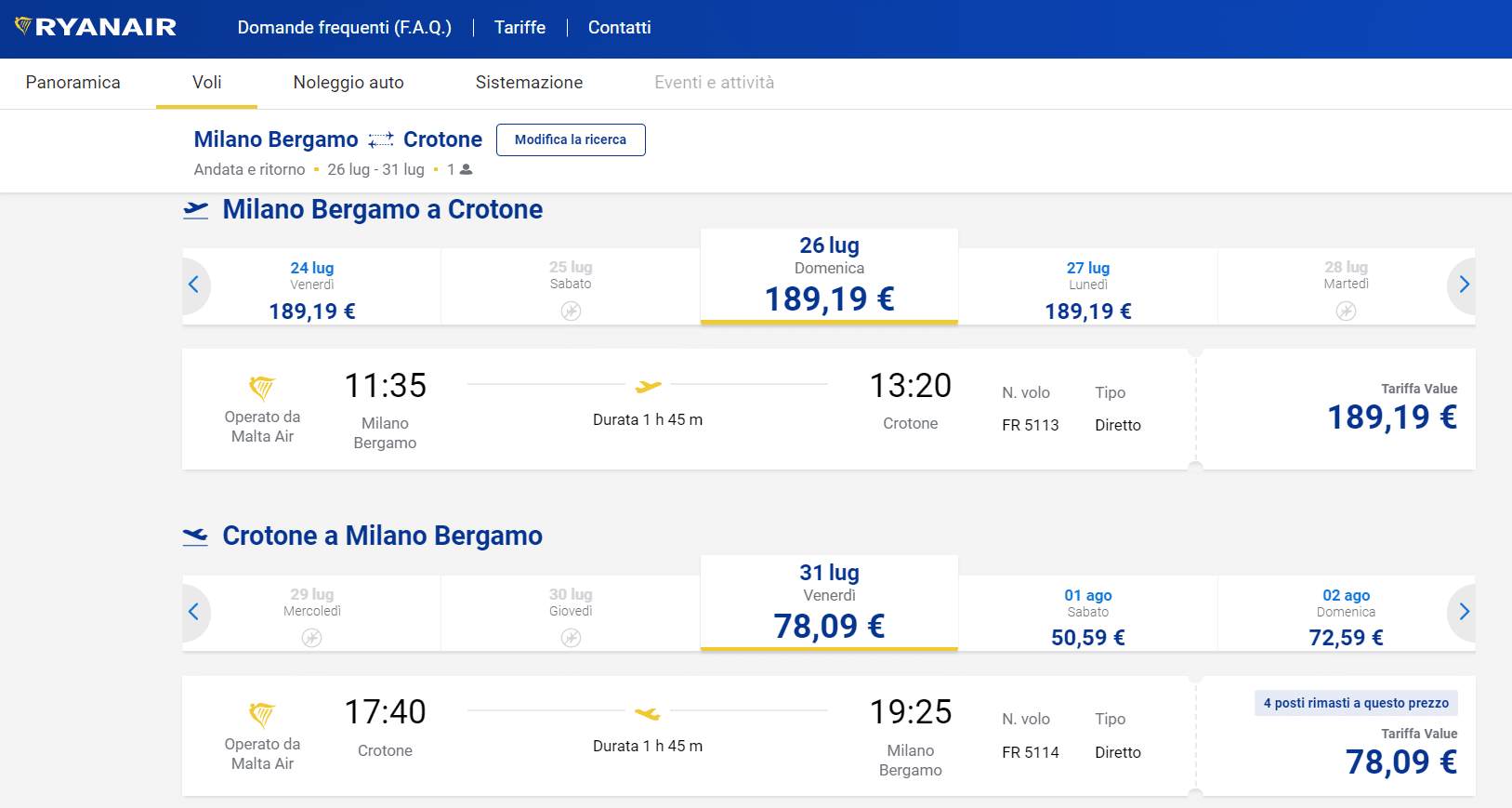Viewport: 1512px width, 808px height.
Task: Click the departing plane icon beside outbound heading
Action: click(195, 210)
